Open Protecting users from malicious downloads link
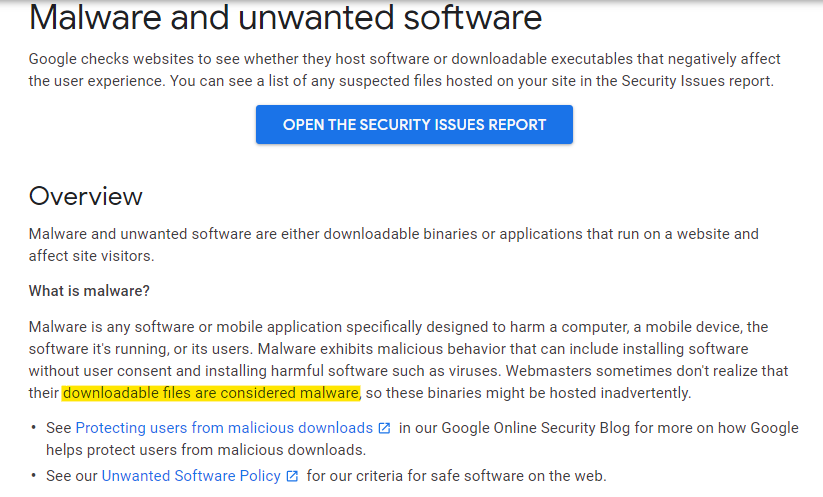The width and height of the screenshot is (823, 497). [x=224, y=428]
